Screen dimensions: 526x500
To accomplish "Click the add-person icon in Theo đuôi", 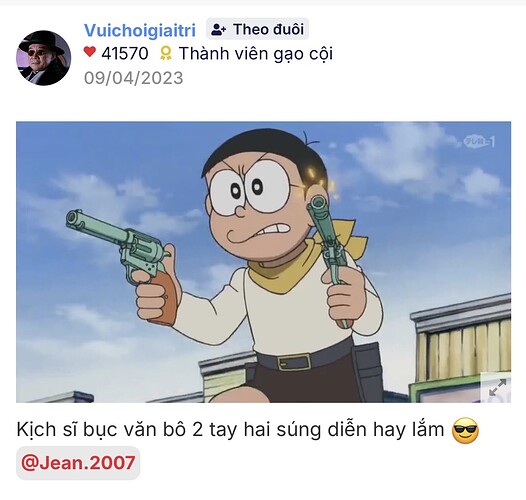I will click(219, 30).
